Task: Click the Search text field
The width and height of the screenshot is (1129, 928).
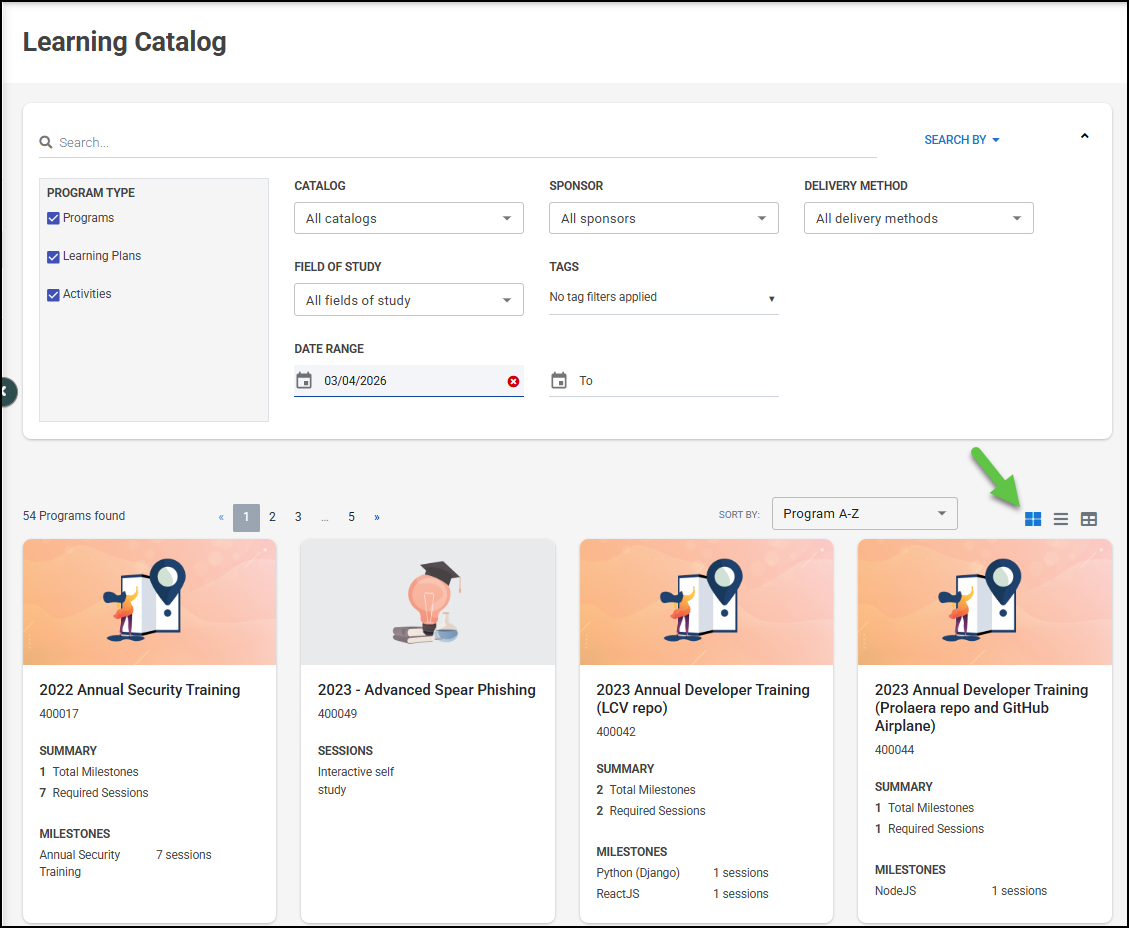Action: click(x=460, y=143)
